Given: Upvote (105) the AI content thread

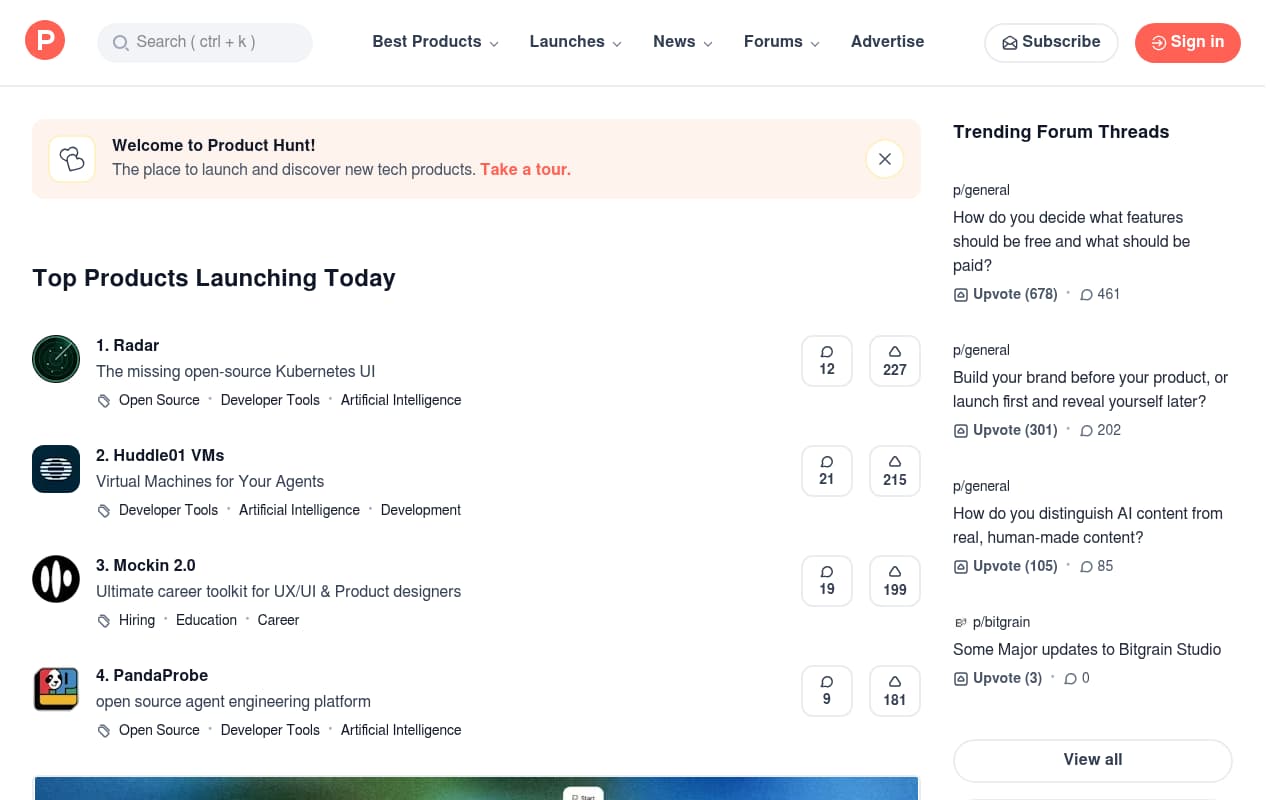Looking at the screenshot, I should point(1005,566).
